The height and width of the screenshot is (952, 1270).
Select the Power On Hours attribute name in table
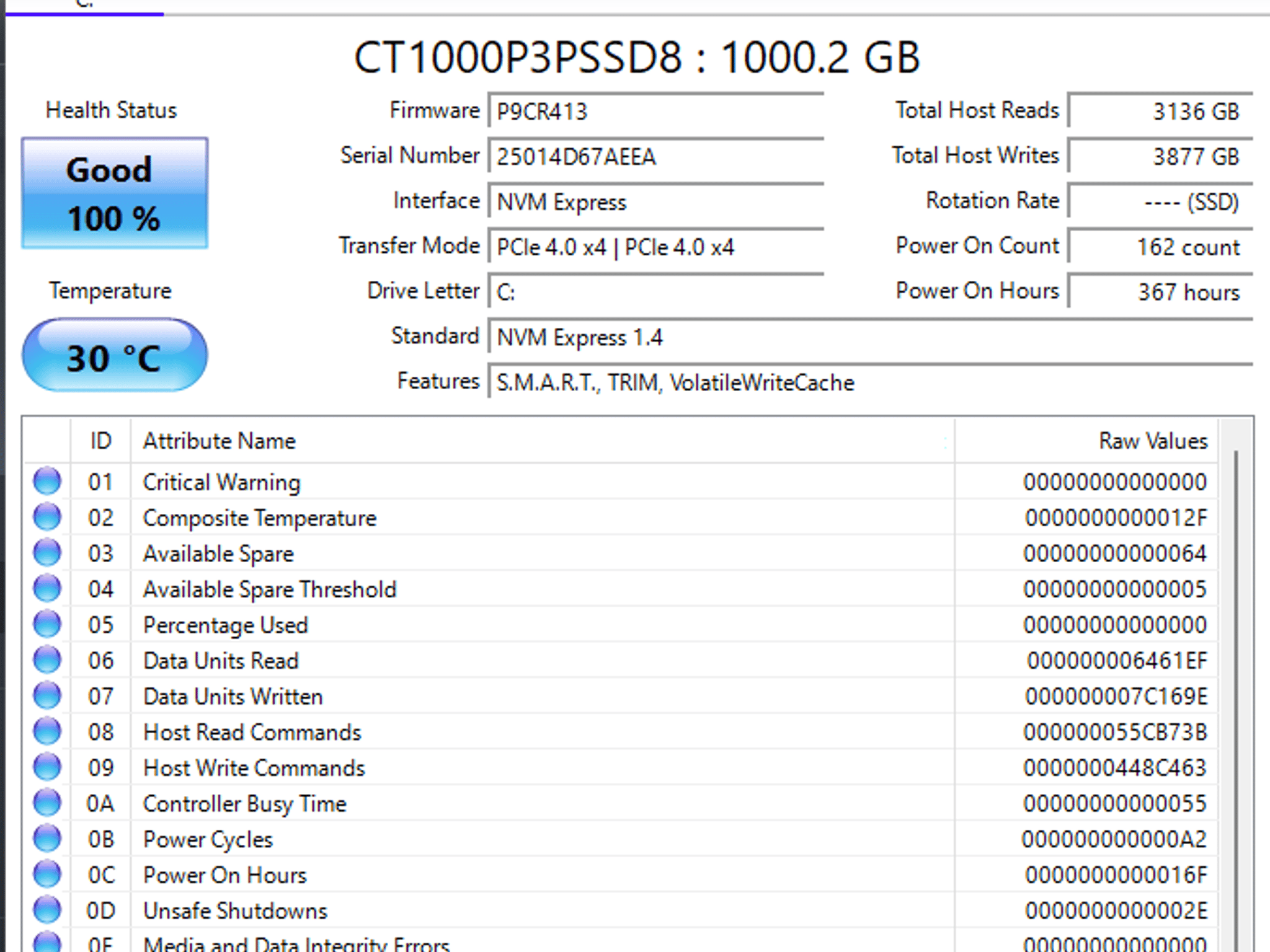[x=224, y=875]
